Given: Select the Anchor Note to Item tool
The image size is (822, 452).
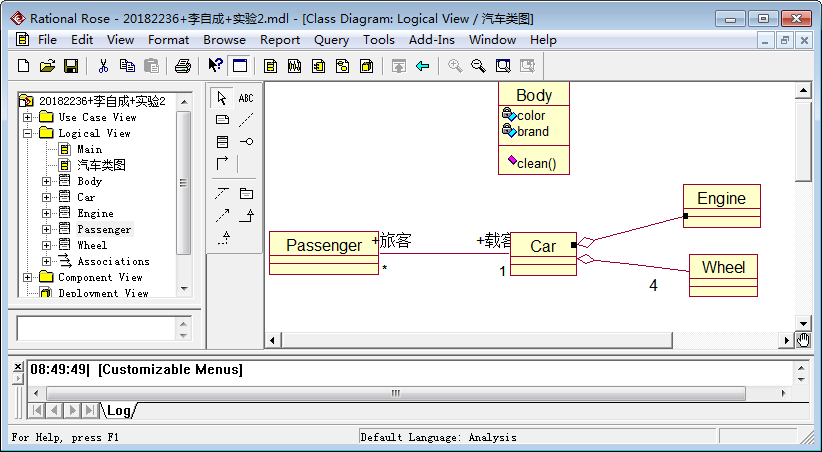Looking at the screenshot, I should [246, 120].
